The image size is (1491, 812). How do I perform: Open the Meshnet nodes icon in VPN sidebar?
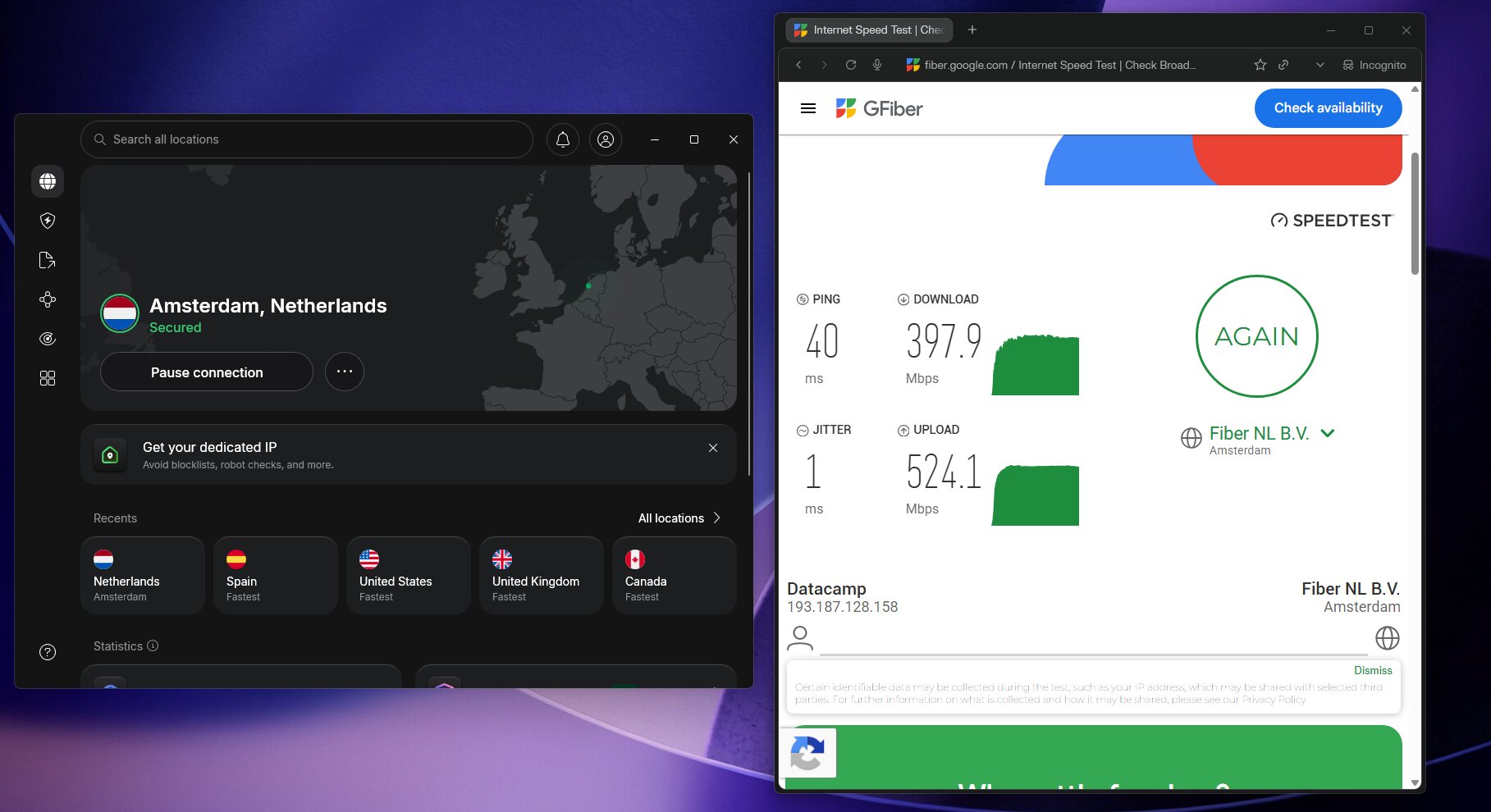48,299
